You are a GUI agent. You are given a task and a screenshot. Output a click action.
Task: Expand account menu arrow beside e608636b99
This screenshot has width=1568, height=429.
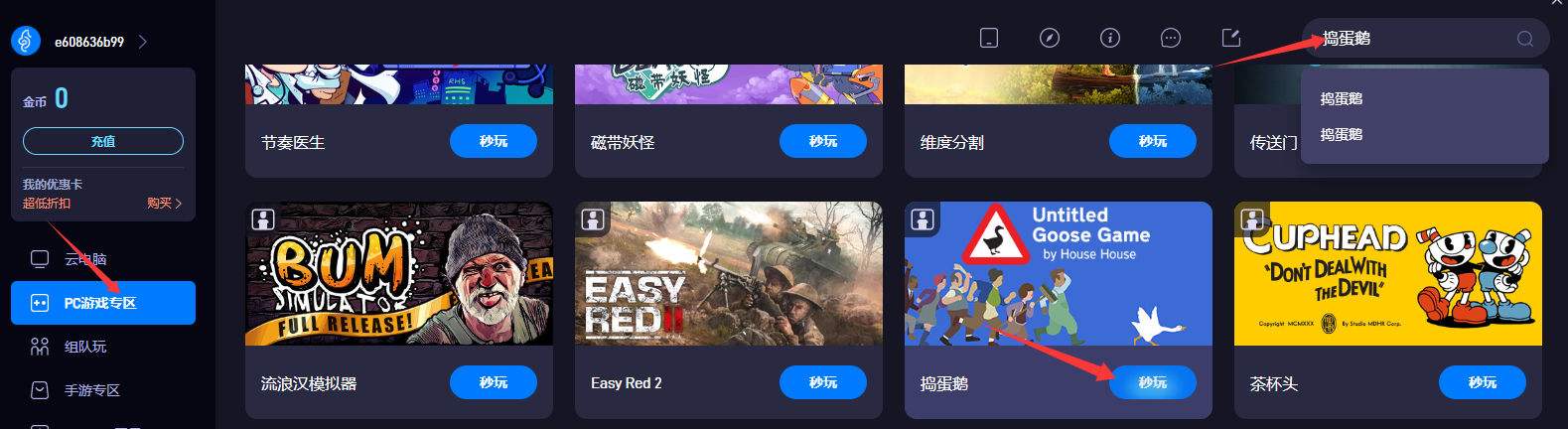coord(143,42)
